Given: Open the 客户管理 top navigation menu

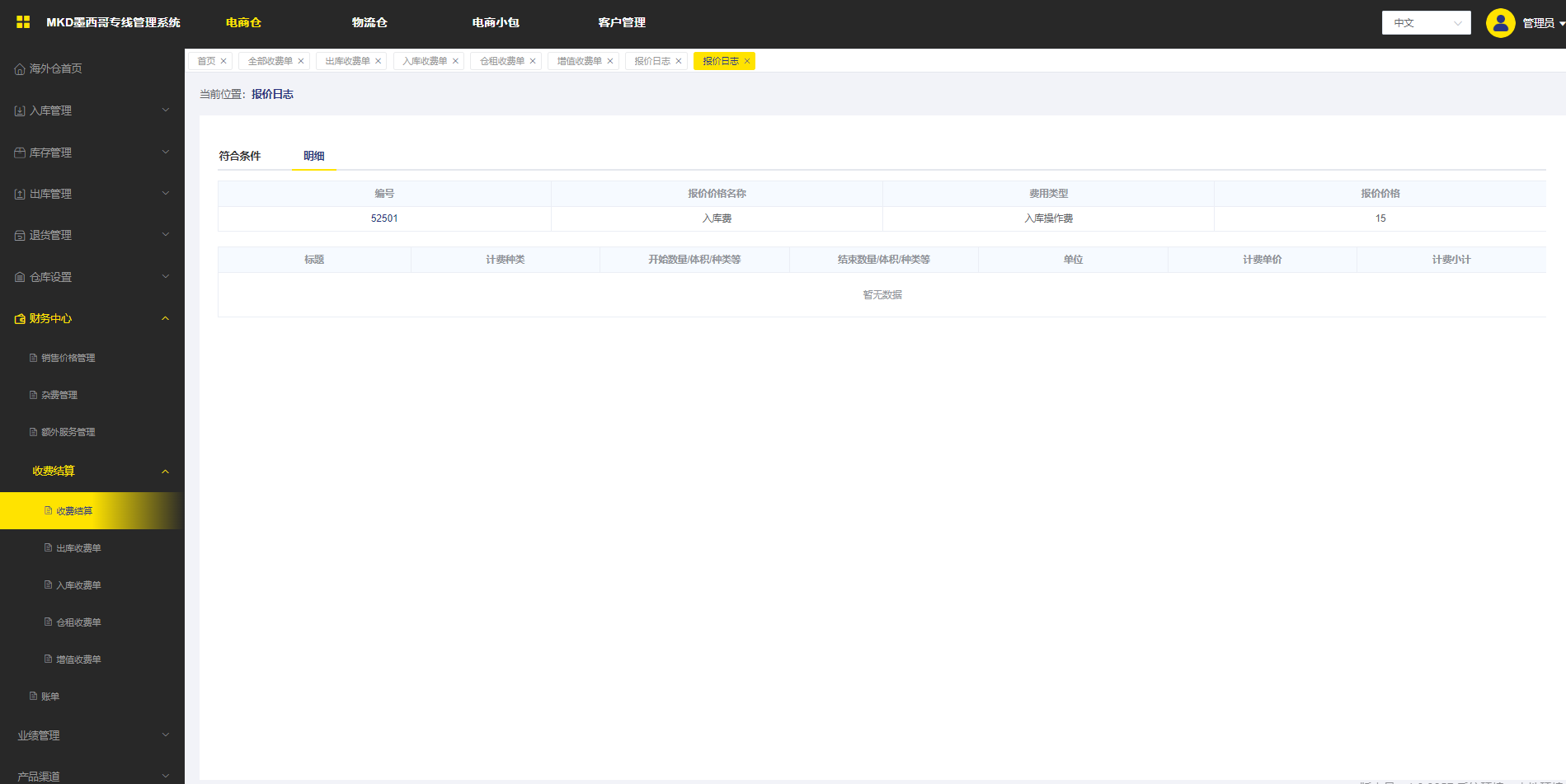Looking at the screenshot, I should pos(622,22).
